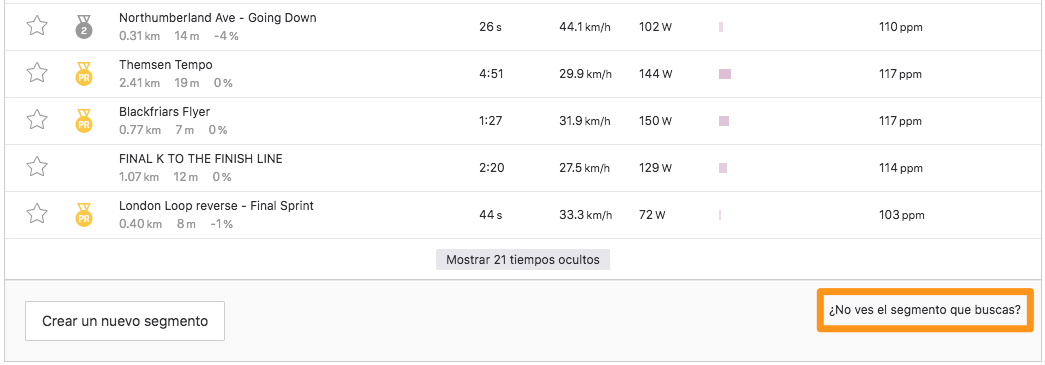Screen dimensions: 1045x365
Task: Open the Themsen Tempo segment name
Action: click(166, 65)
